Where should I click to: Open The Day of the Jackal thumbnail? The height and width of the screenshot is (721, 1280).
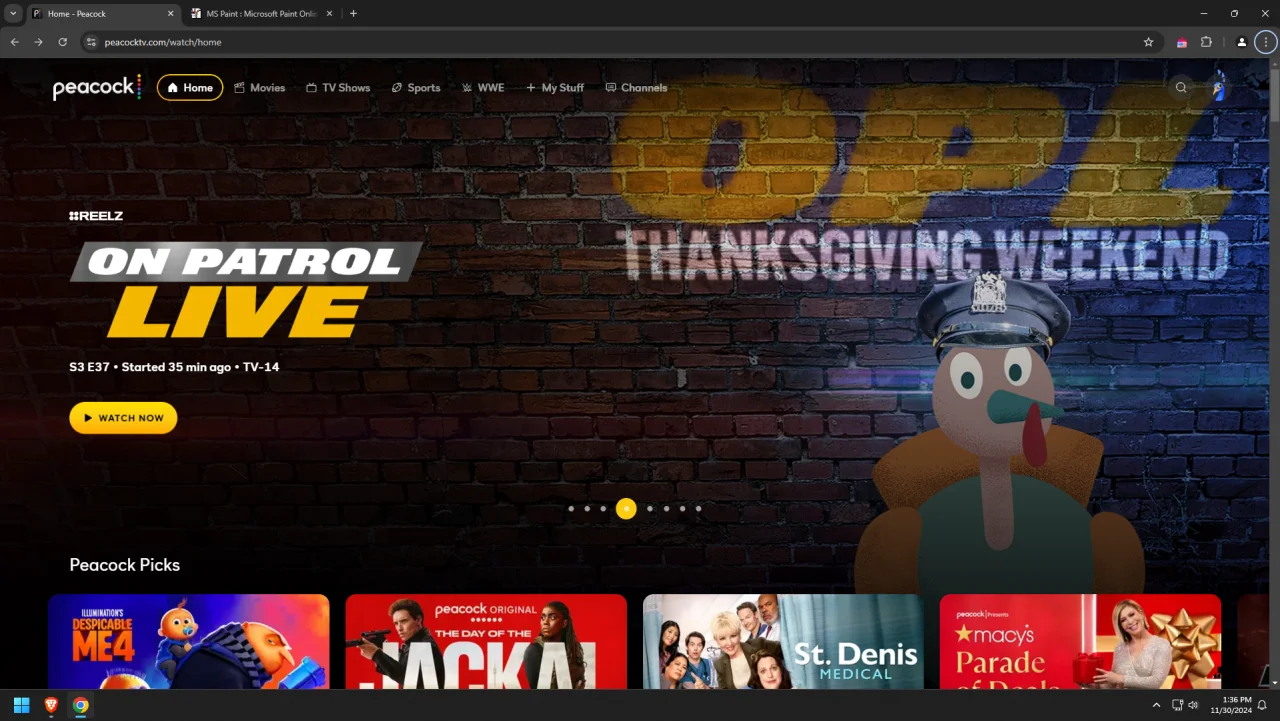[x=486, y=641]
